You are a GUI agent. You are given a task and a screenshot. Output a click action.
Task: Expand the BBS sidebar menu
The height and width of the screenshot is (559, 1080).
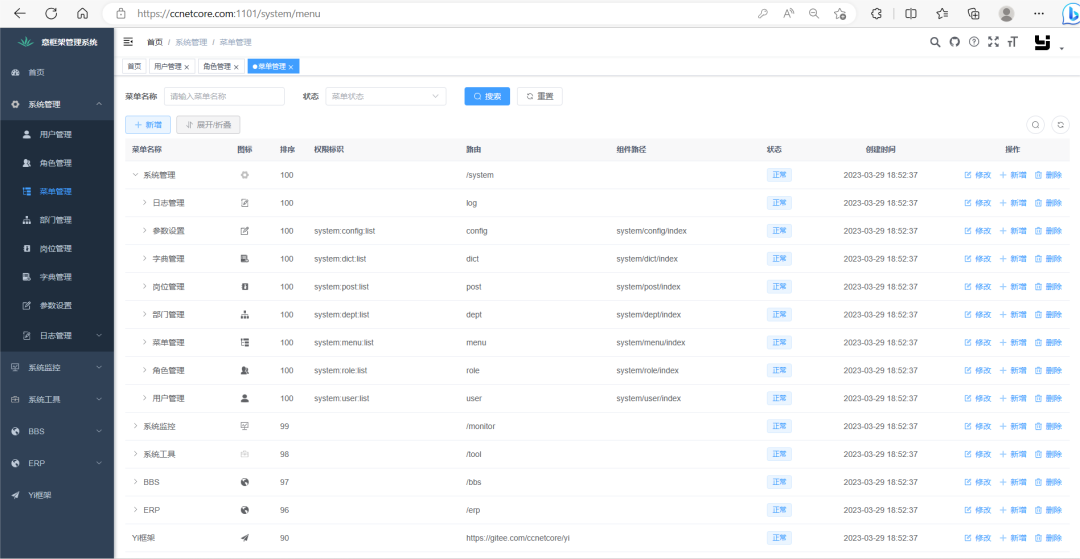click(56, 431)
